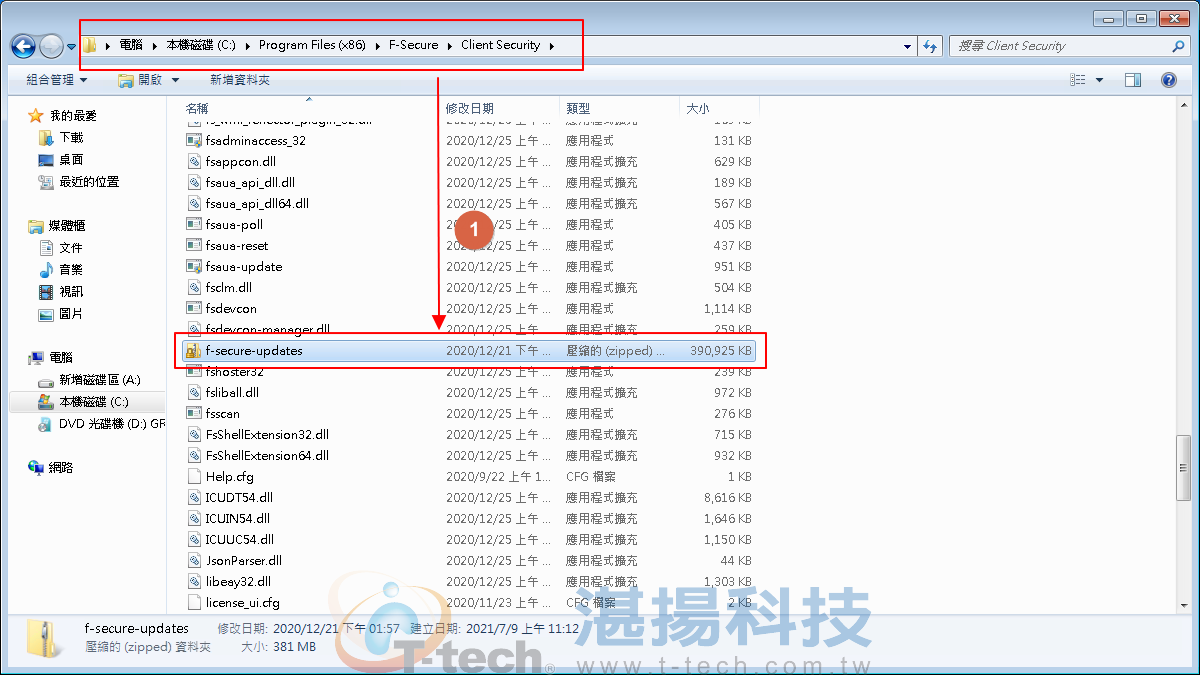Click the 我的最愛 star icon
Screen dimensions: 1200x675
point(36,116)
